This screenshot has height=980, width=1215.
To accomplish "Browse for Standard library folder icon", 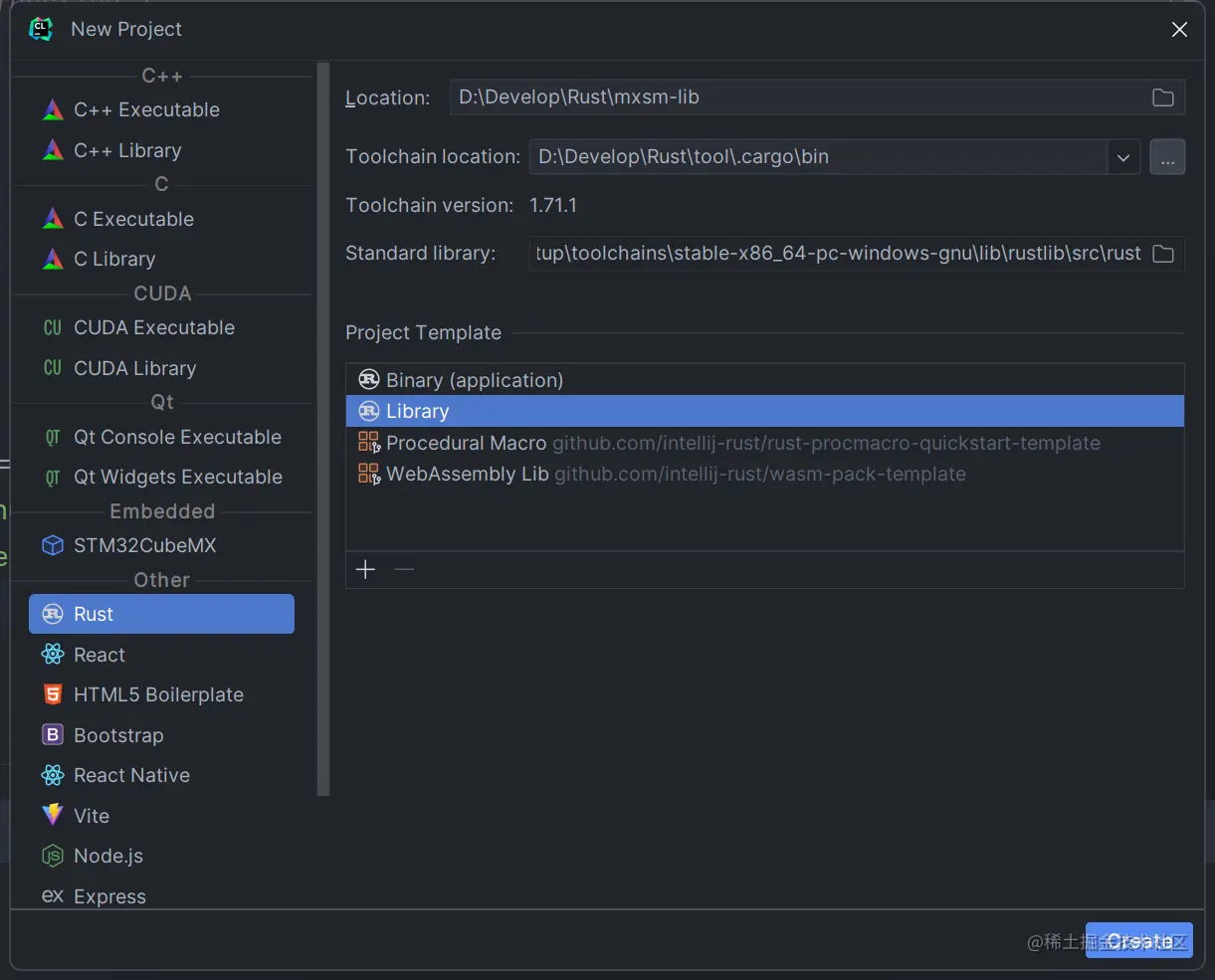I will [x=1162, y=254].
